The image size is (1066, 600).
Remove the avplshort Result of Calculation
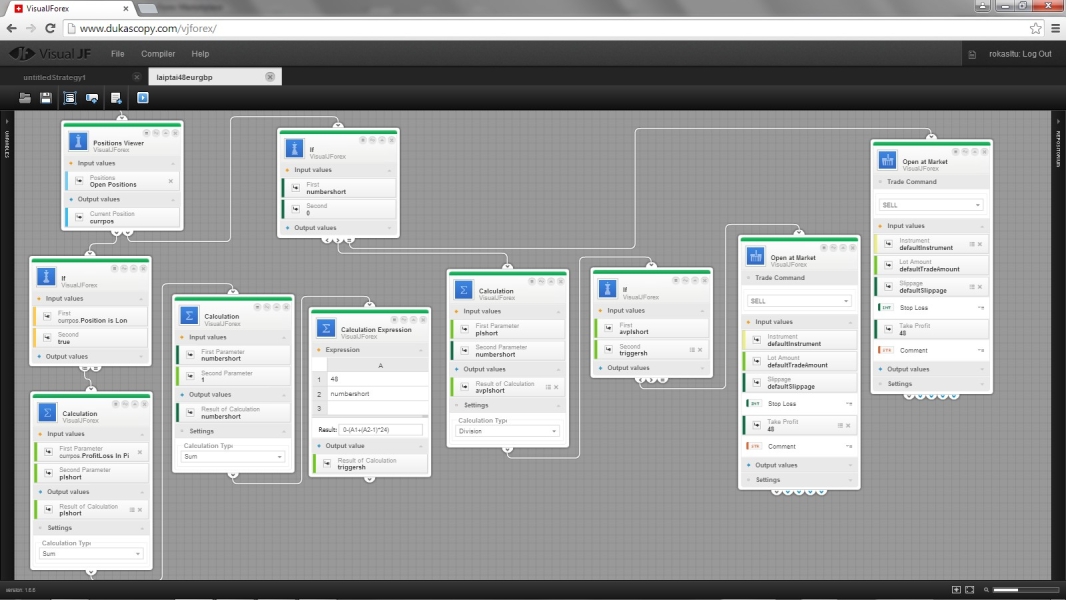click(556, 387)
